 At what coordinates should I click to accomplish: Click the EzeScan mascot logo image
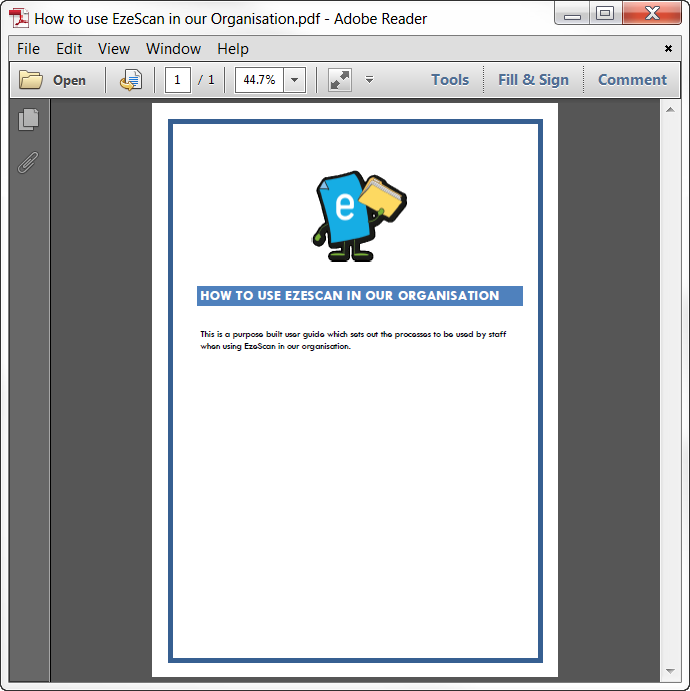pyautogui.click(x=360, y=216)
